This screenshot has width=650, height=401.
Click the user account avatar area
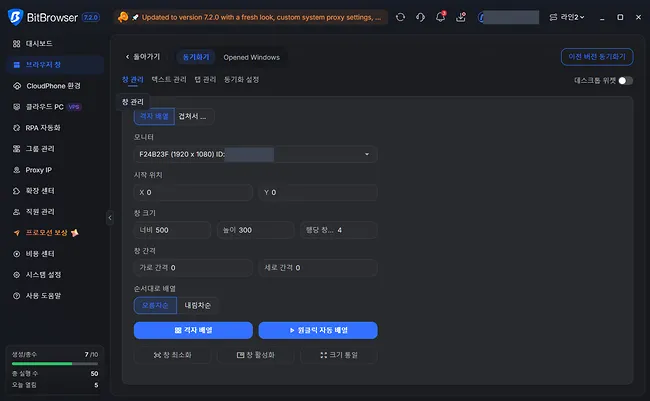(x=509, y=17)
